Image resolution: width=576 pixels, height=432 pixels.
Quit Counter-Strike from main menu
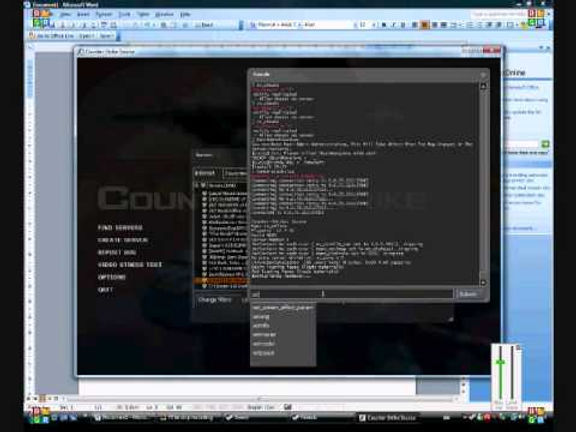105,289
